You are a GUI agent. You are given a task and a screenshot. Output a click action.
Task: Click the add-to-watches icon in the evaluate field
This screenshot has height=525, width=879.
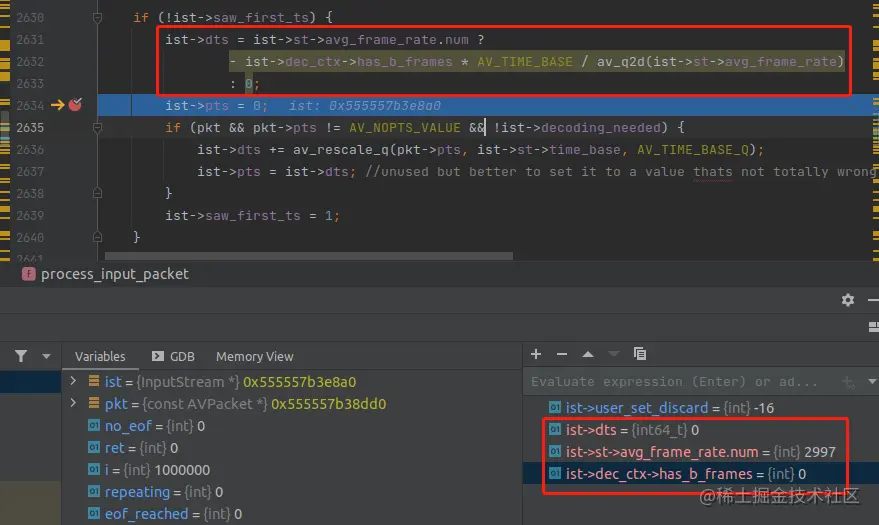849,382
